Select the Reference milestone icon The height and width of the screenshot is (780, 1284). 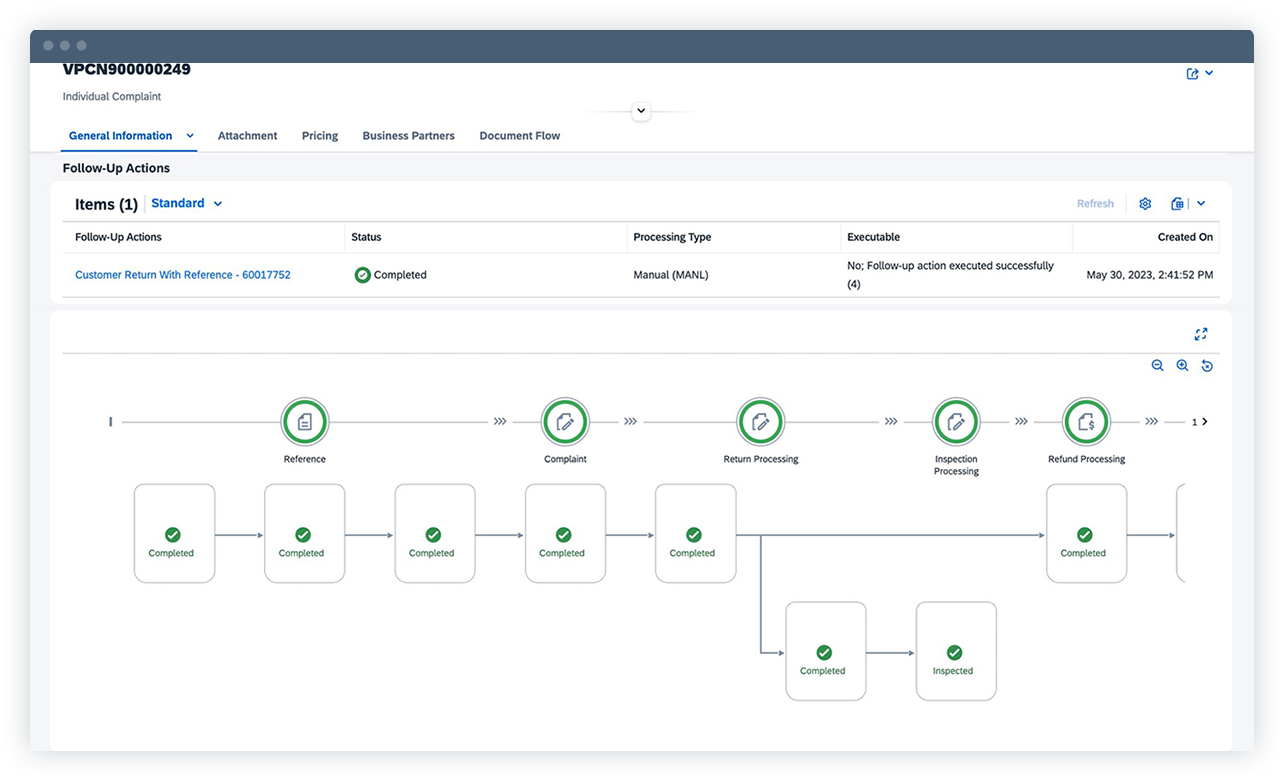305,421
